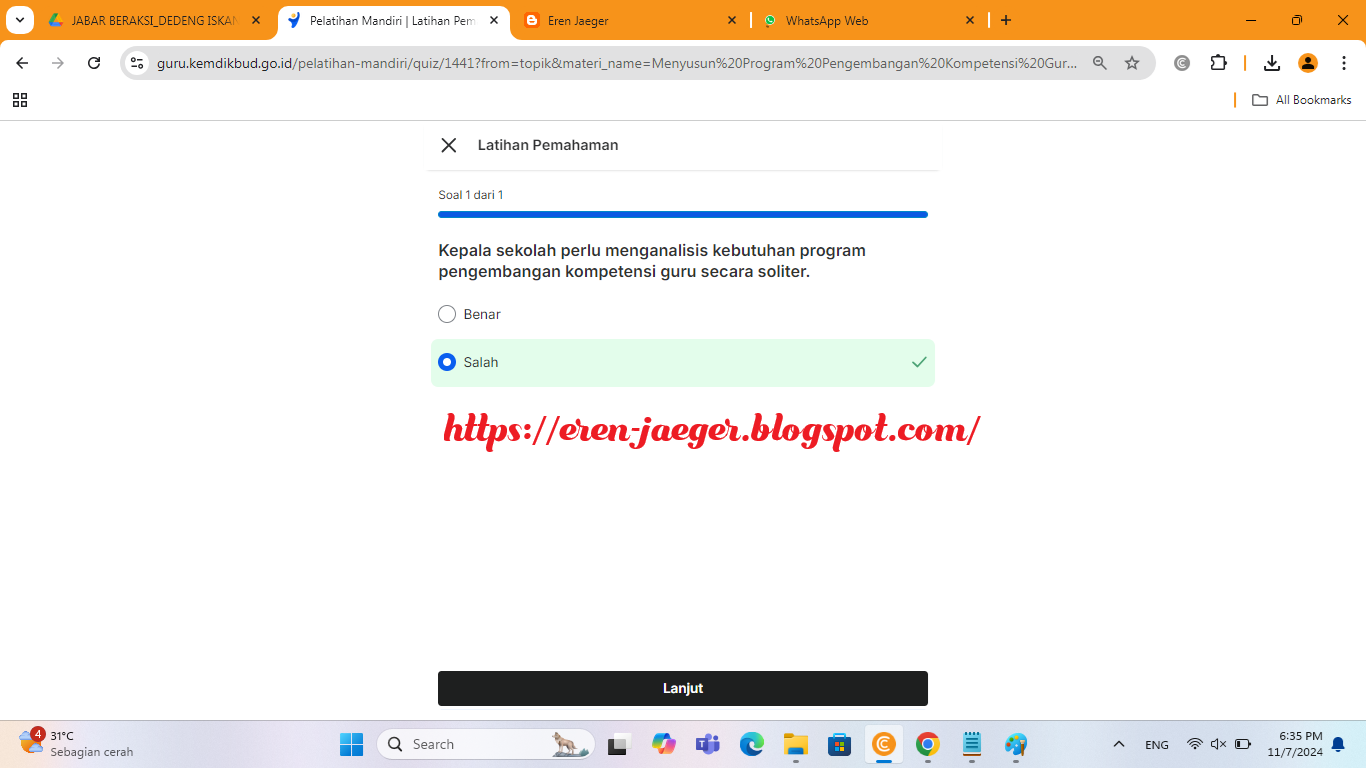Open Task View from taskbar

619,744
